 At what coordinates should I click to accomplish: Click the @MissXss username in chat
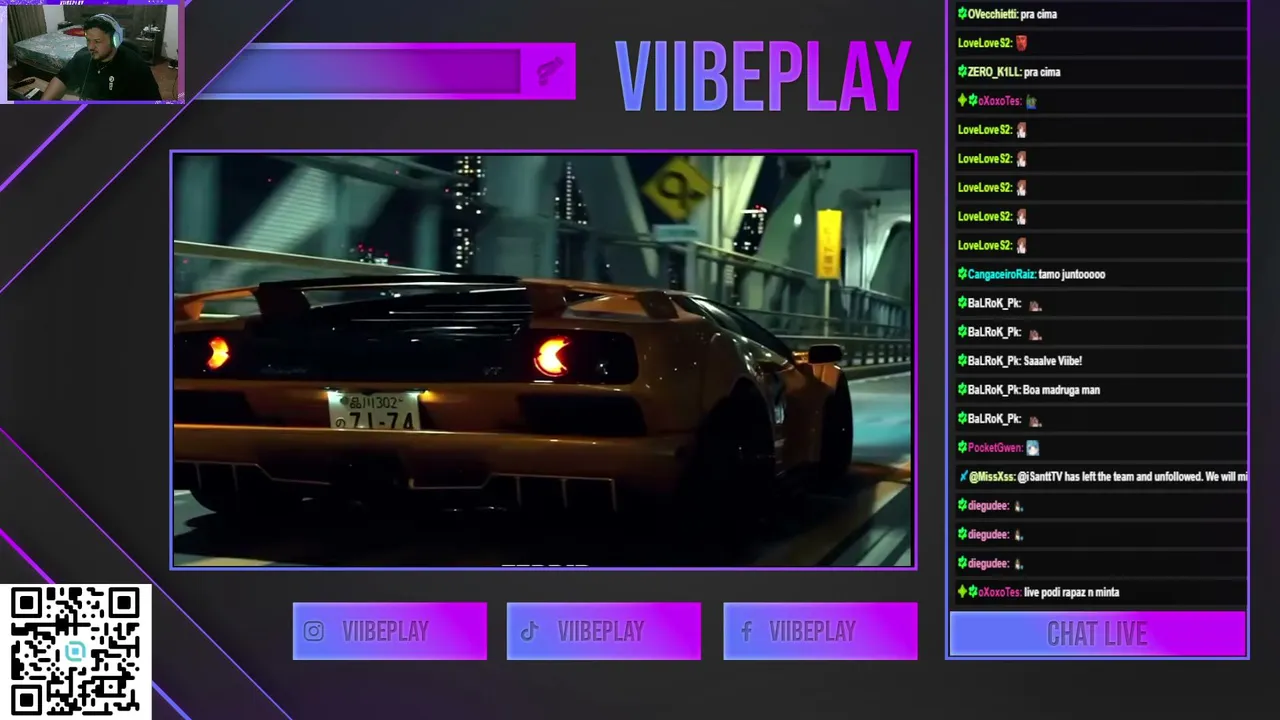pos(991,477)
